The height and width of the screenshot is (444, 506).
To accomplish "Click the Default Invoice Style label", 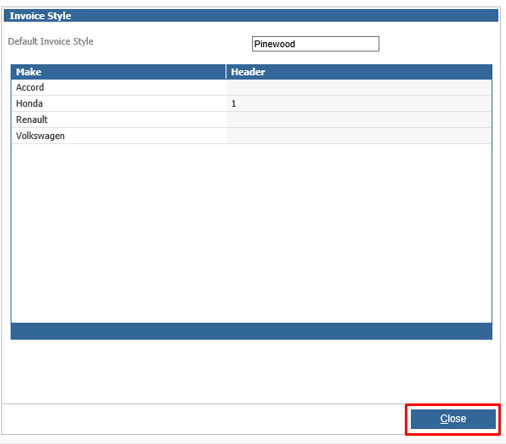I will [x=50, y=41].
